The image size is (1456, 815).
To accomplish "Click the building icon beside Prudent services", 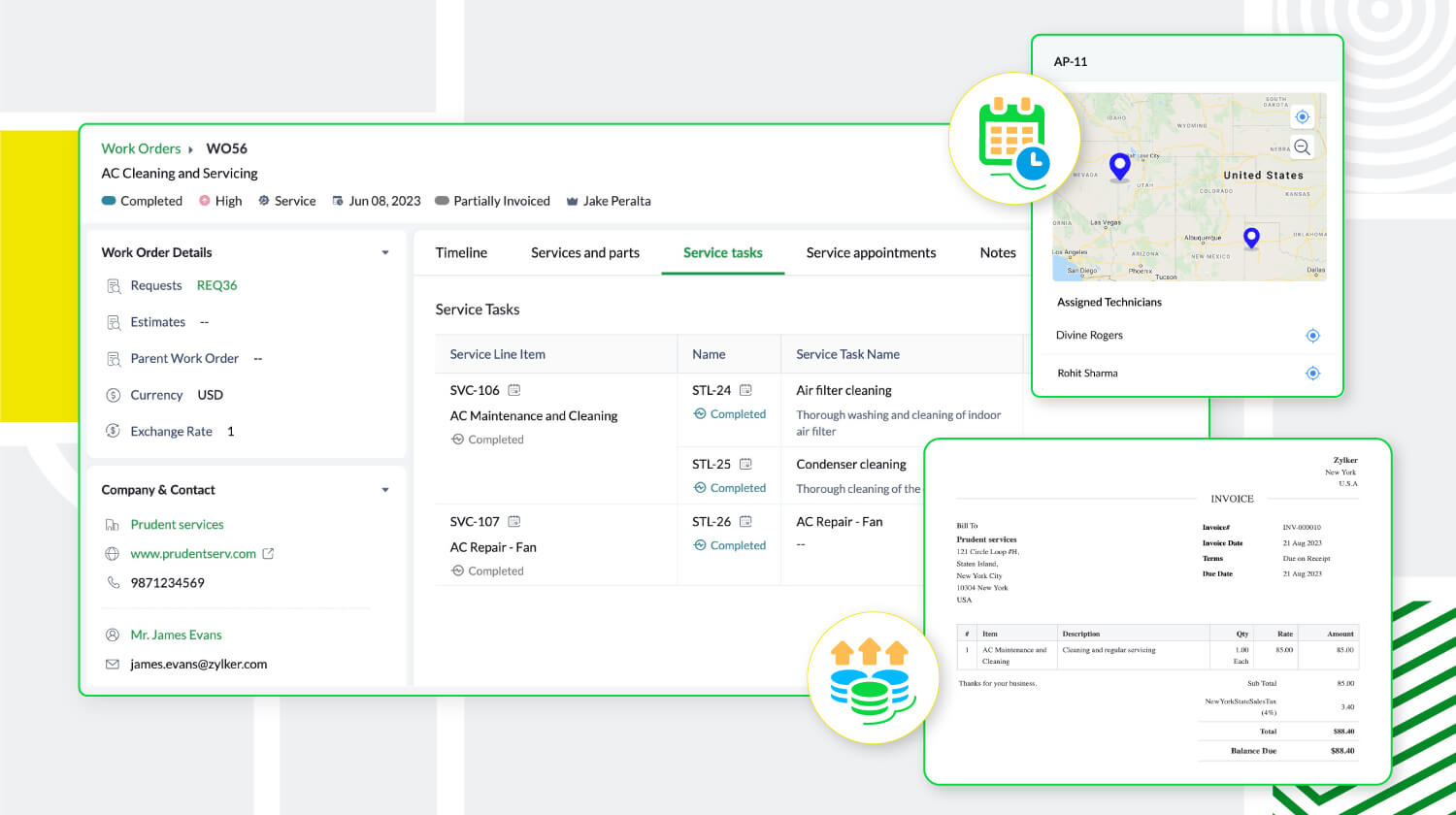I will tap(110, 524).
